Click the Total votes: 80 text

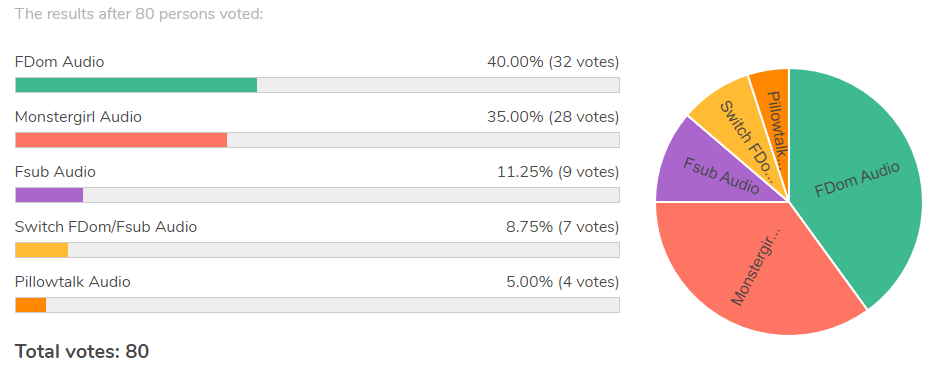pyautogui.click(x=82, y=351)
